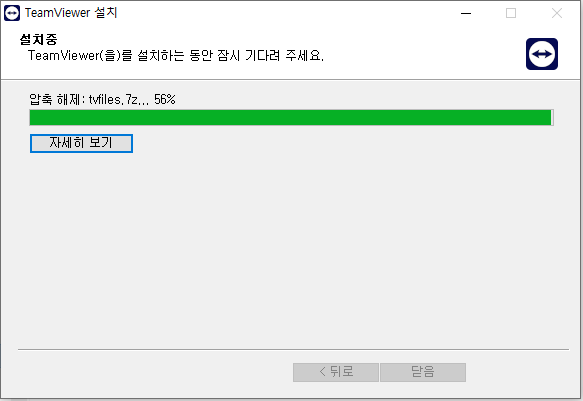The width and height of the screenshot is (583, 401).
Task: Click the grayed-out maximize button
Action: [x=511, y=13]
